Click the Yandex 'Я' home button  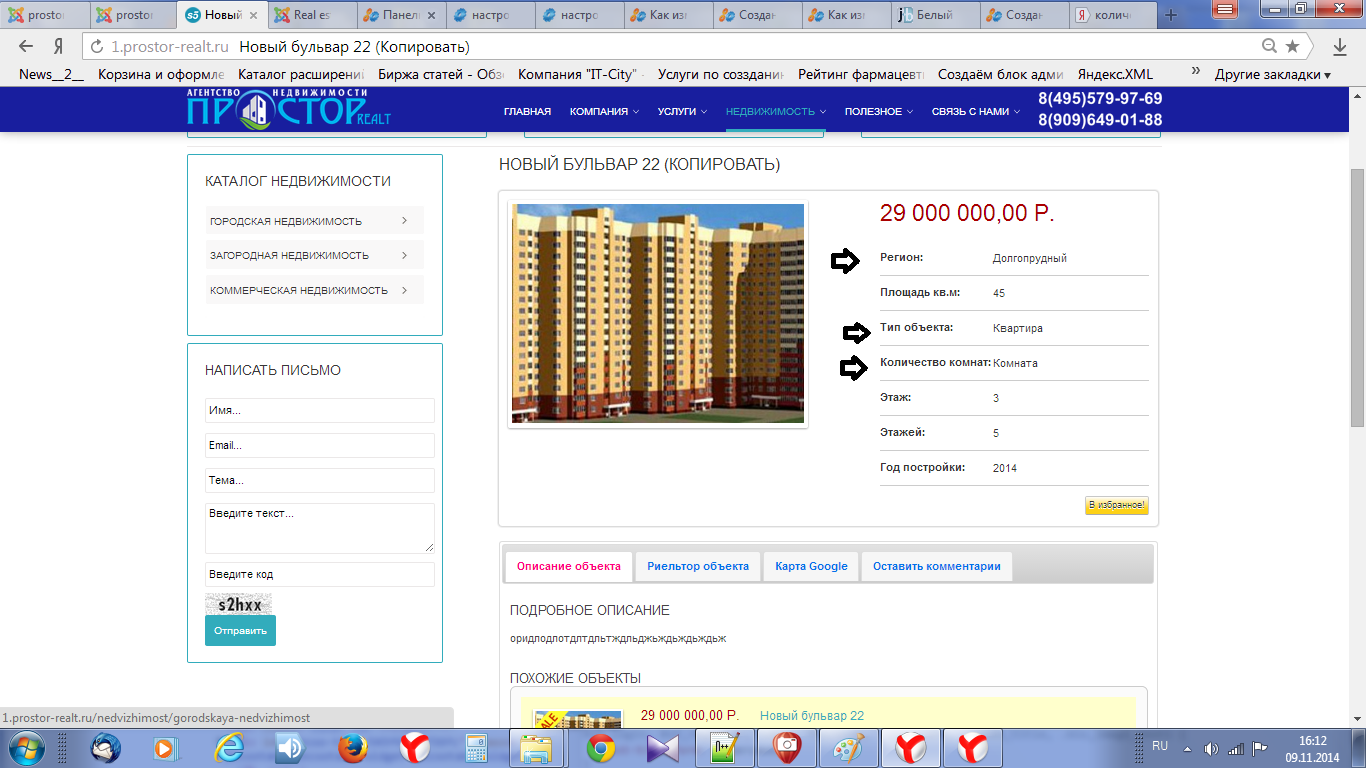click(59, 47)
